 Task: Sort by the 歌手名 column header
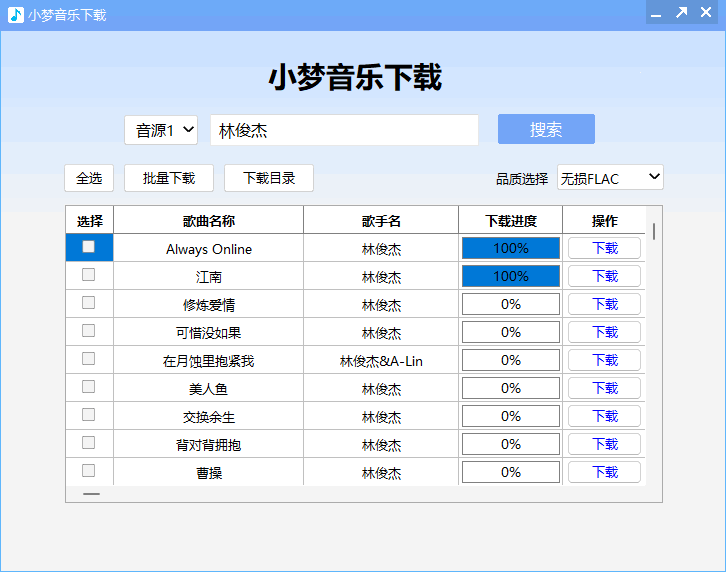(381, 221)
